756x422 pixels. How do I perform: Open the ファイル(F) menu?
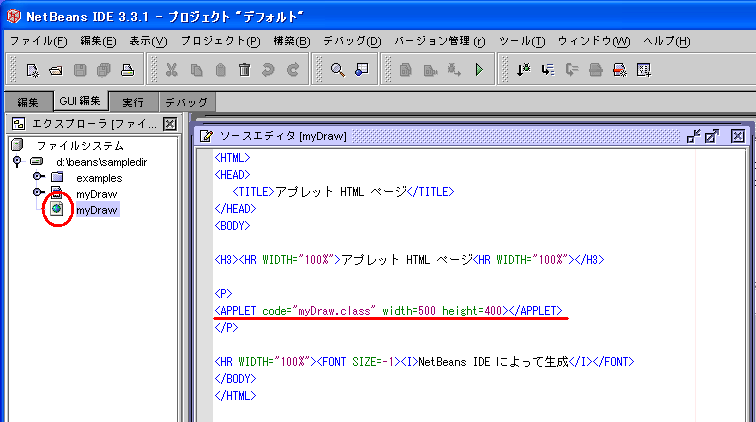pyautogui.click(x=39, y=41)
